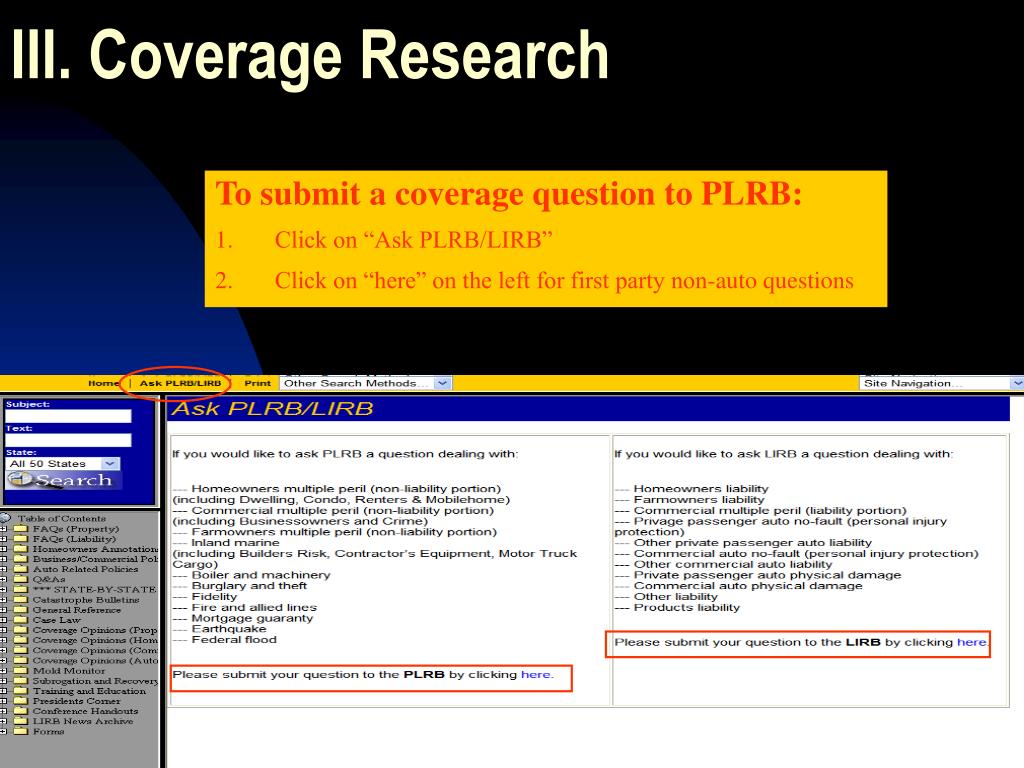Click the Presidents Corner folder icon

(x=22, y=701)
